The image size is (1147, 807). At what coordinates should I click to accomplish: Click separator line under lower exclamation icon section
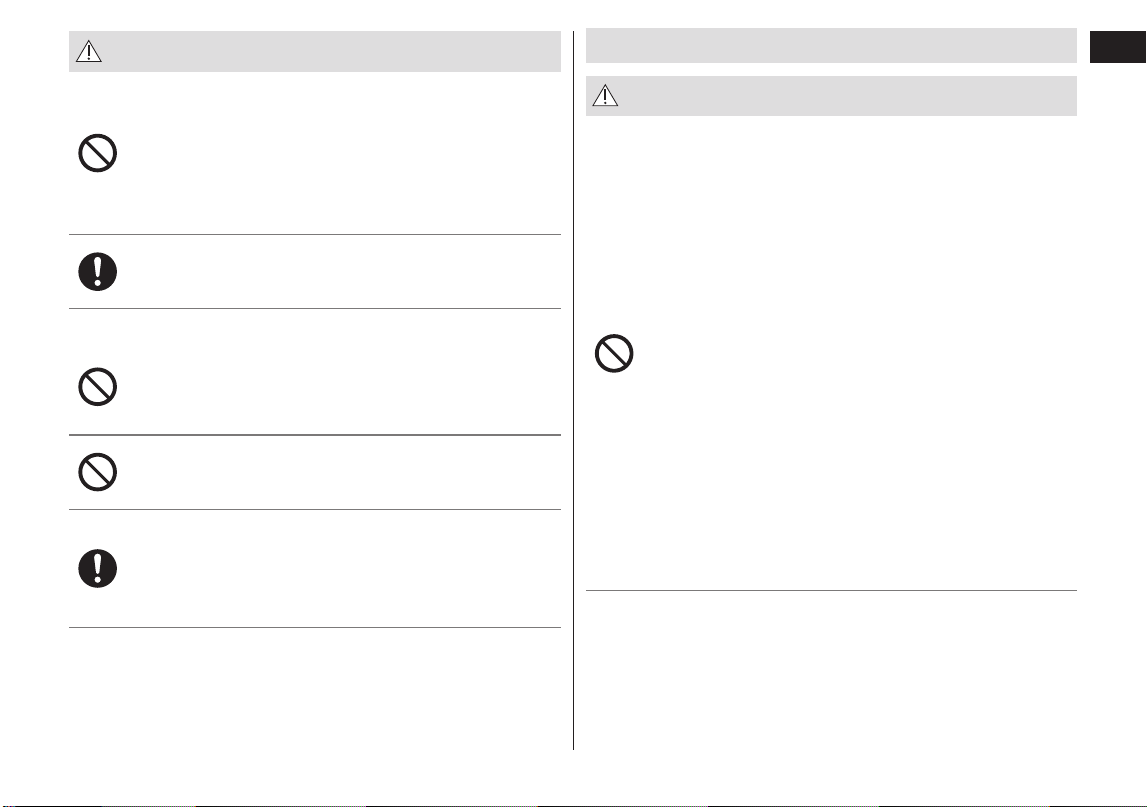[315, 628]
